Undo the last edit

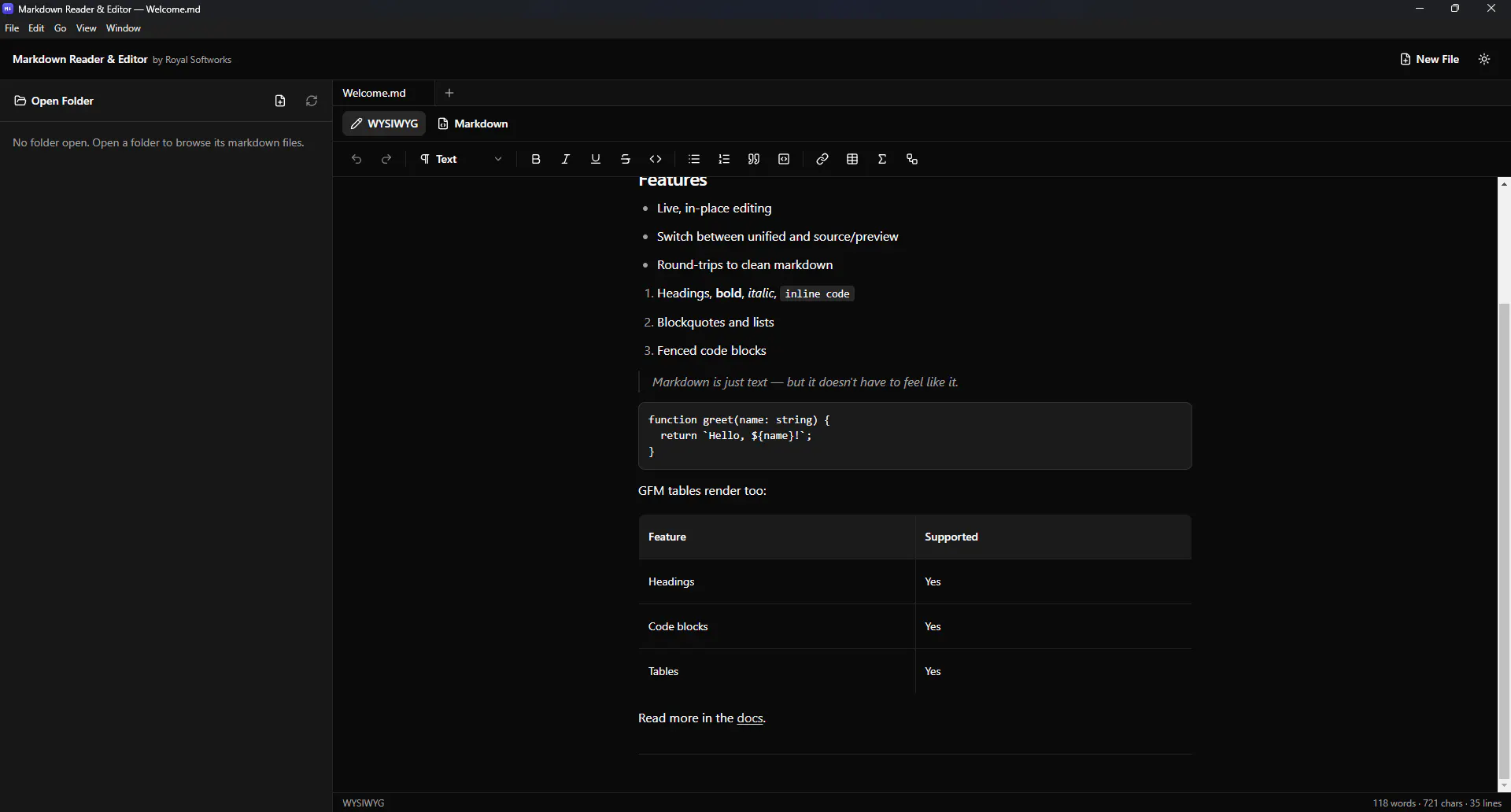pyautogui.click(x=357, y=160)
